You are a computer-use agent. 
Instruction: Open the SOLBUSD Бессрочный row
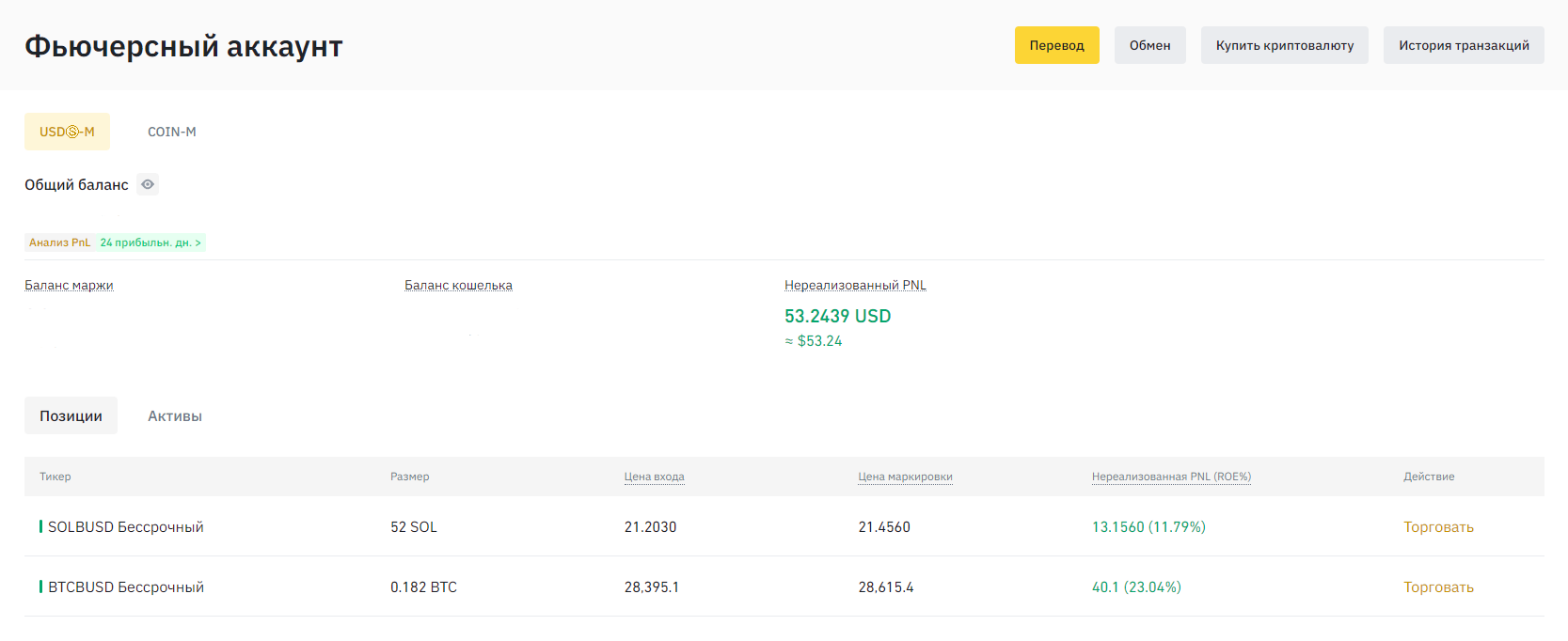point(125,527)
